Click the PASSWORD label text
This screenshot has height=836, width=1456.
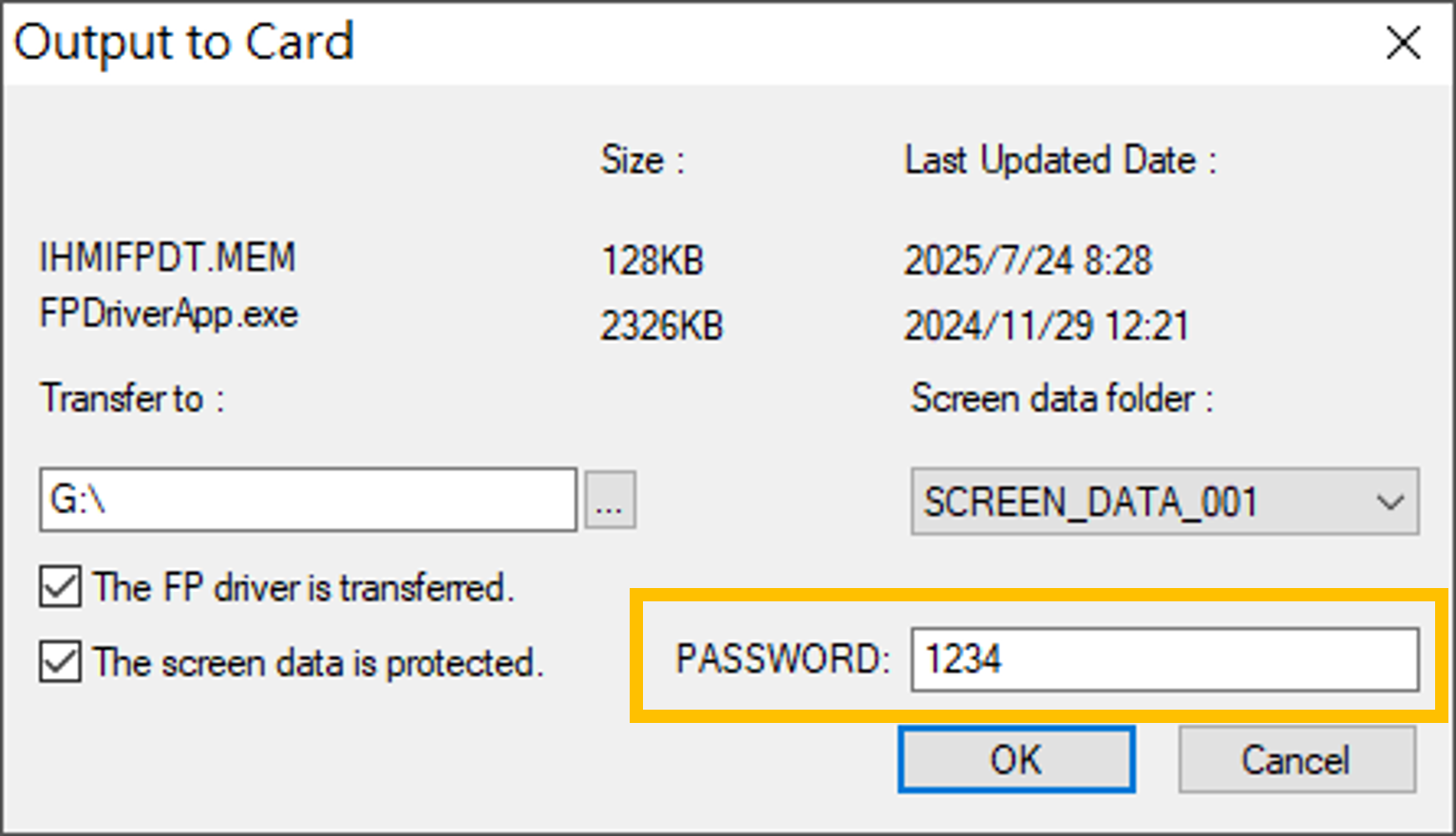(783, 659)
